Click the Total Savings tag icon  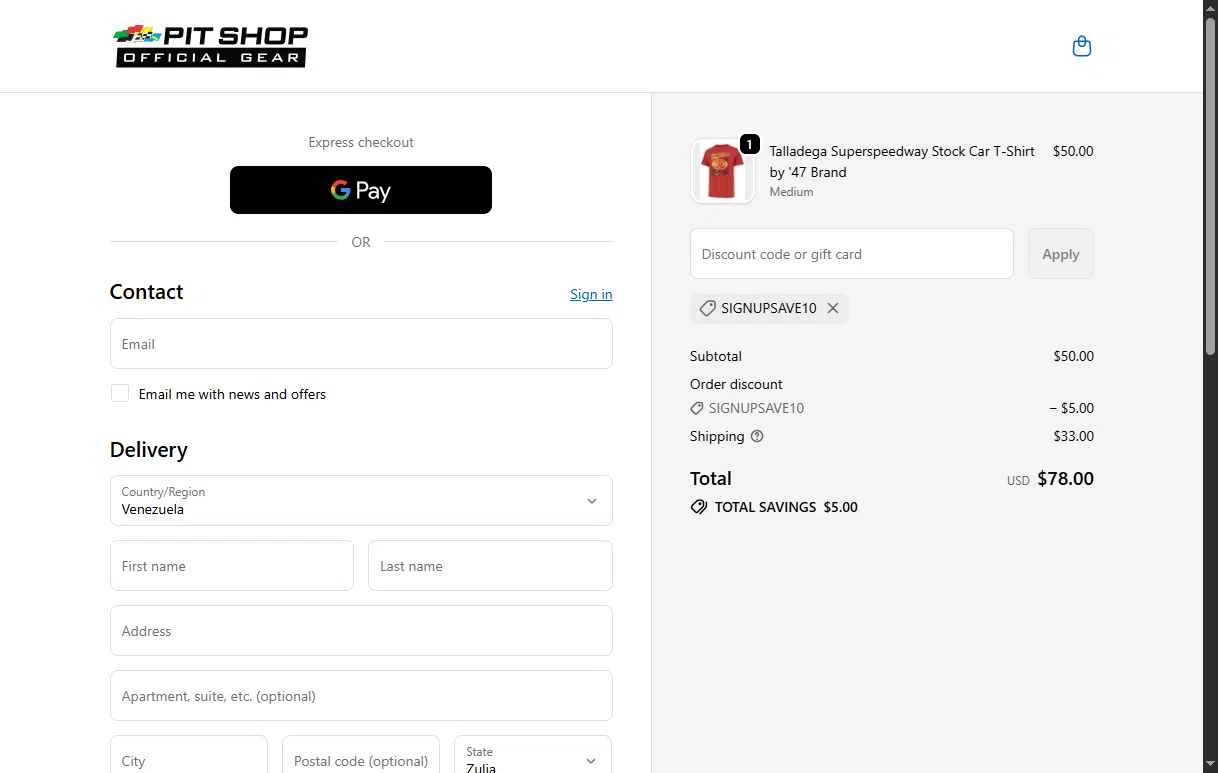[699, 507]
